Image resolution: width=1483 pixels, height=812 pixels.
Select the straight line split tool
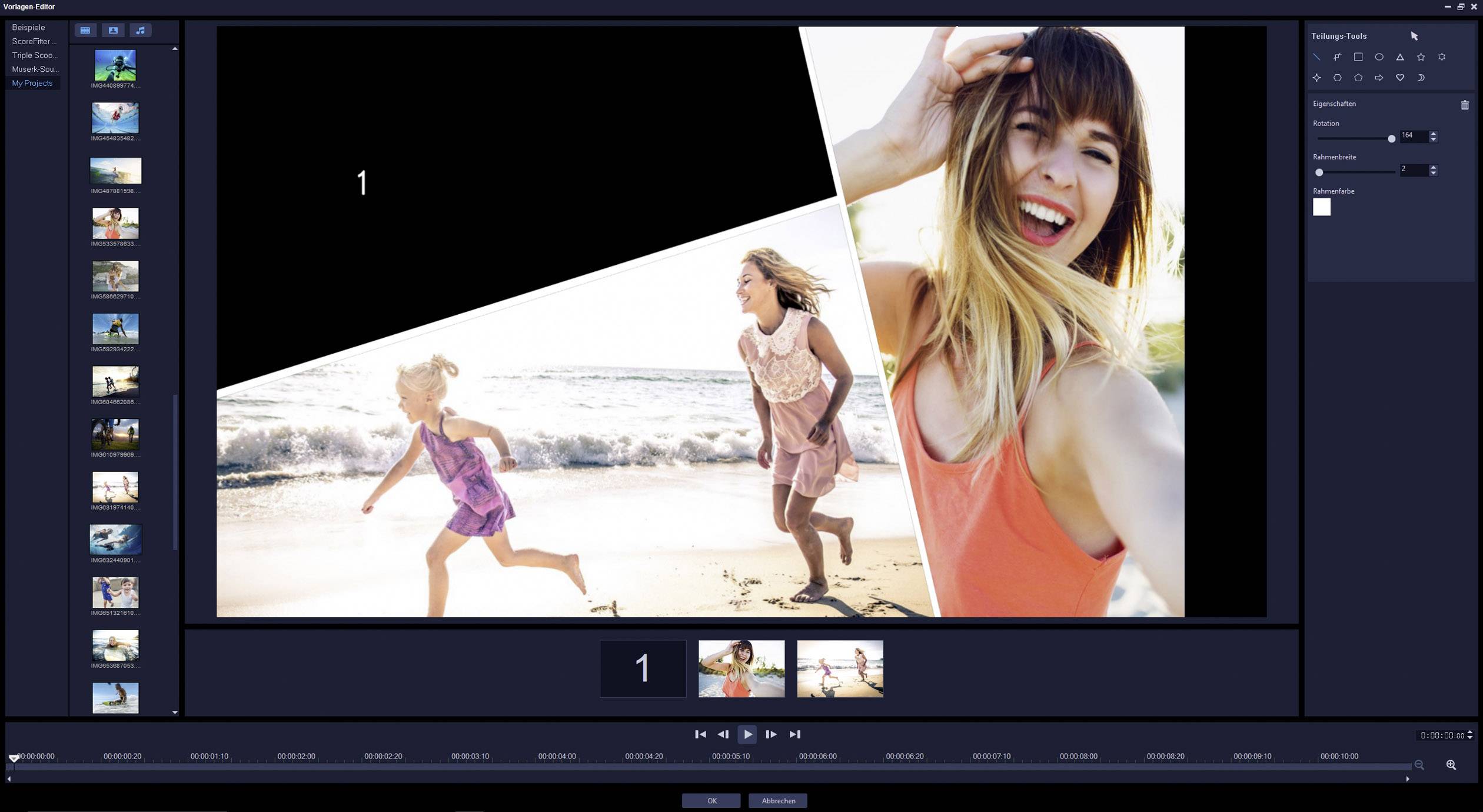(1317, 57)
